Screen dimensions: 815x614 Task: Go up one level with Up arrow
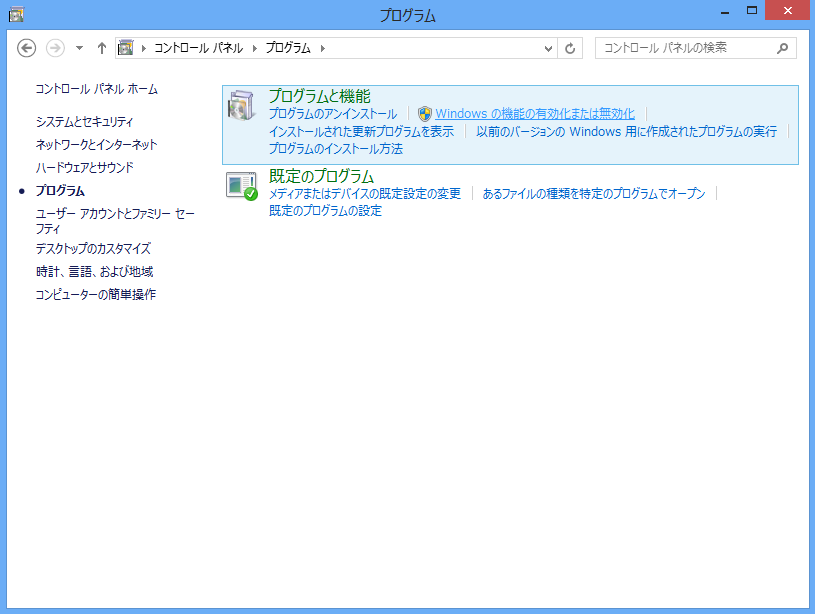pos(102,48)
